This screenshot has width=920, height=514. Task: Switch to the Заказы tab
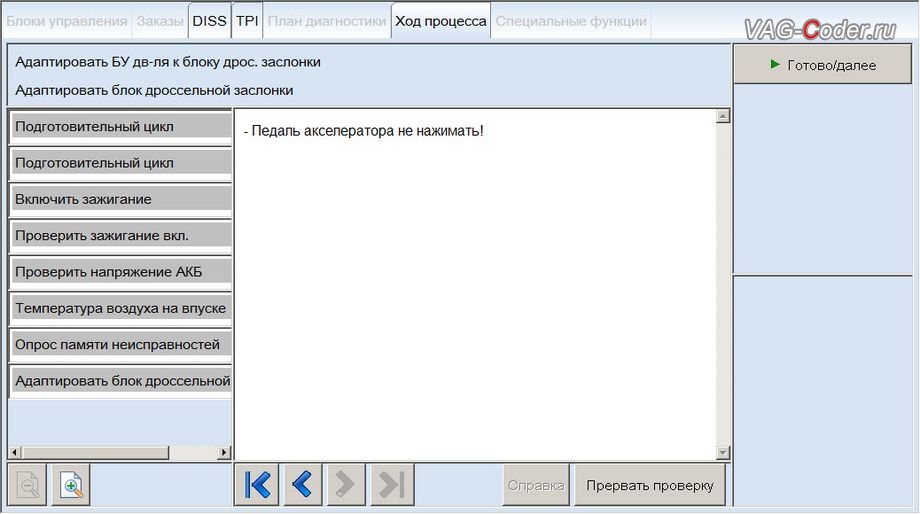coord(160,22)
